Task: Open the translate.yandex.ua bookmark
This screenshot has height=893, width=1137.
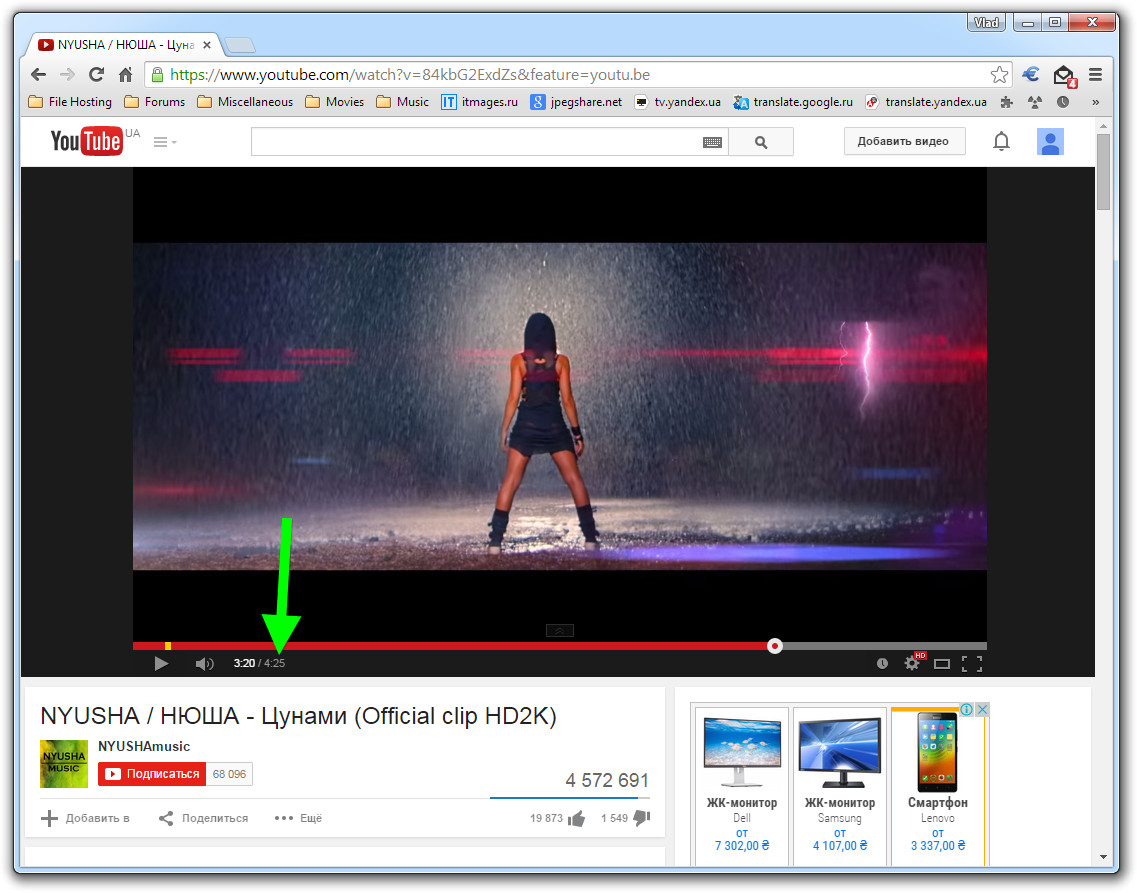Action: 926,101
